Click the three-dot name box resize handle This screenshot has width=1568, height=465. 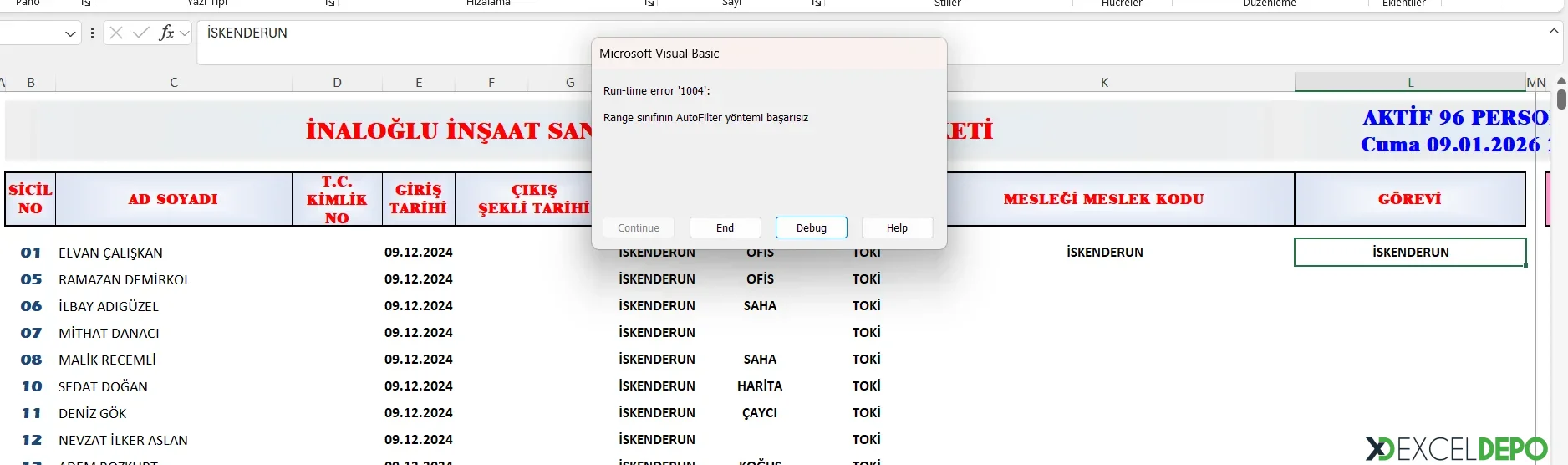(92, 33)
